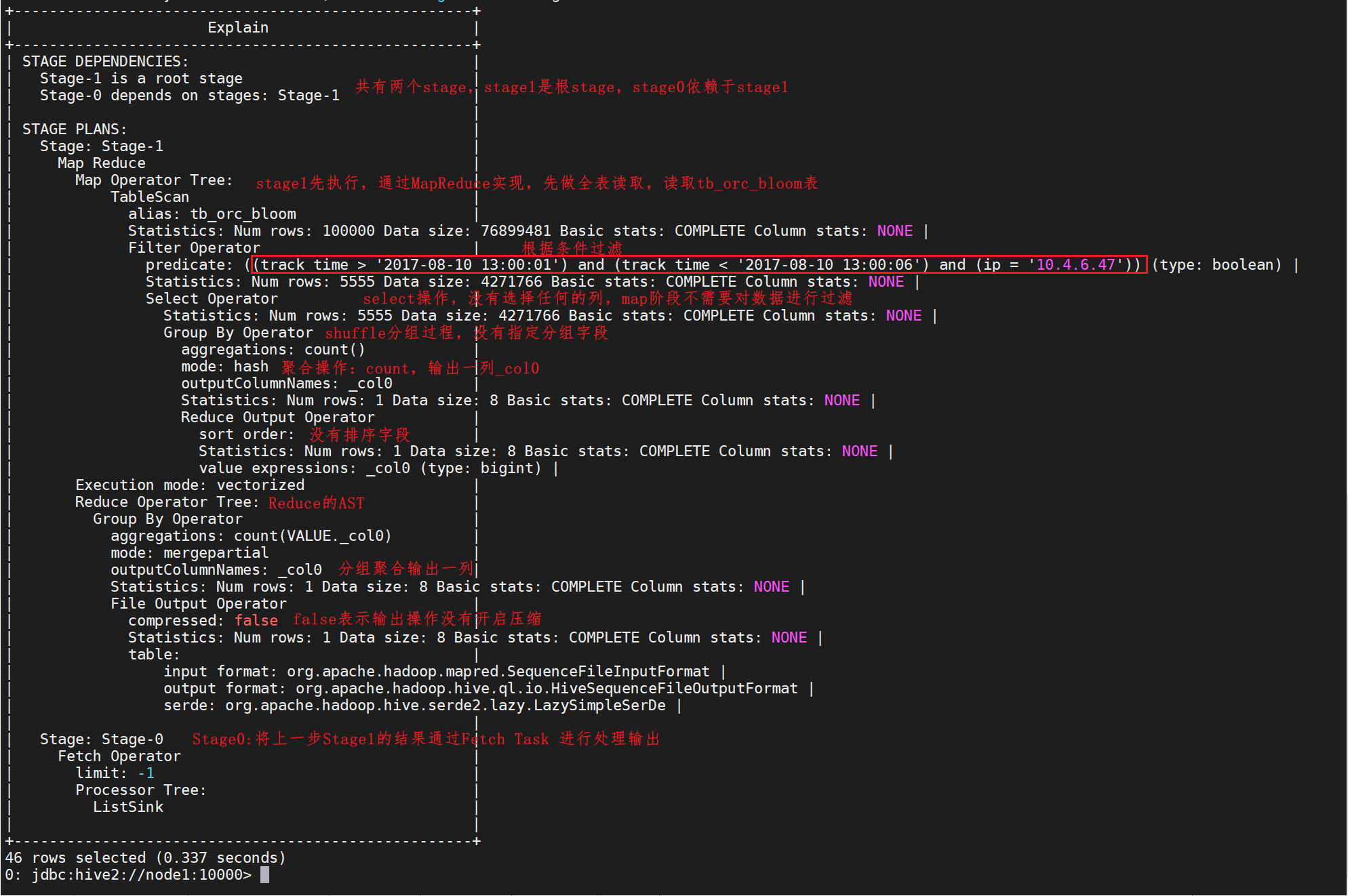Click input format SequenceFileInputFormat line
1348x896 pixels.
(437, 672)
